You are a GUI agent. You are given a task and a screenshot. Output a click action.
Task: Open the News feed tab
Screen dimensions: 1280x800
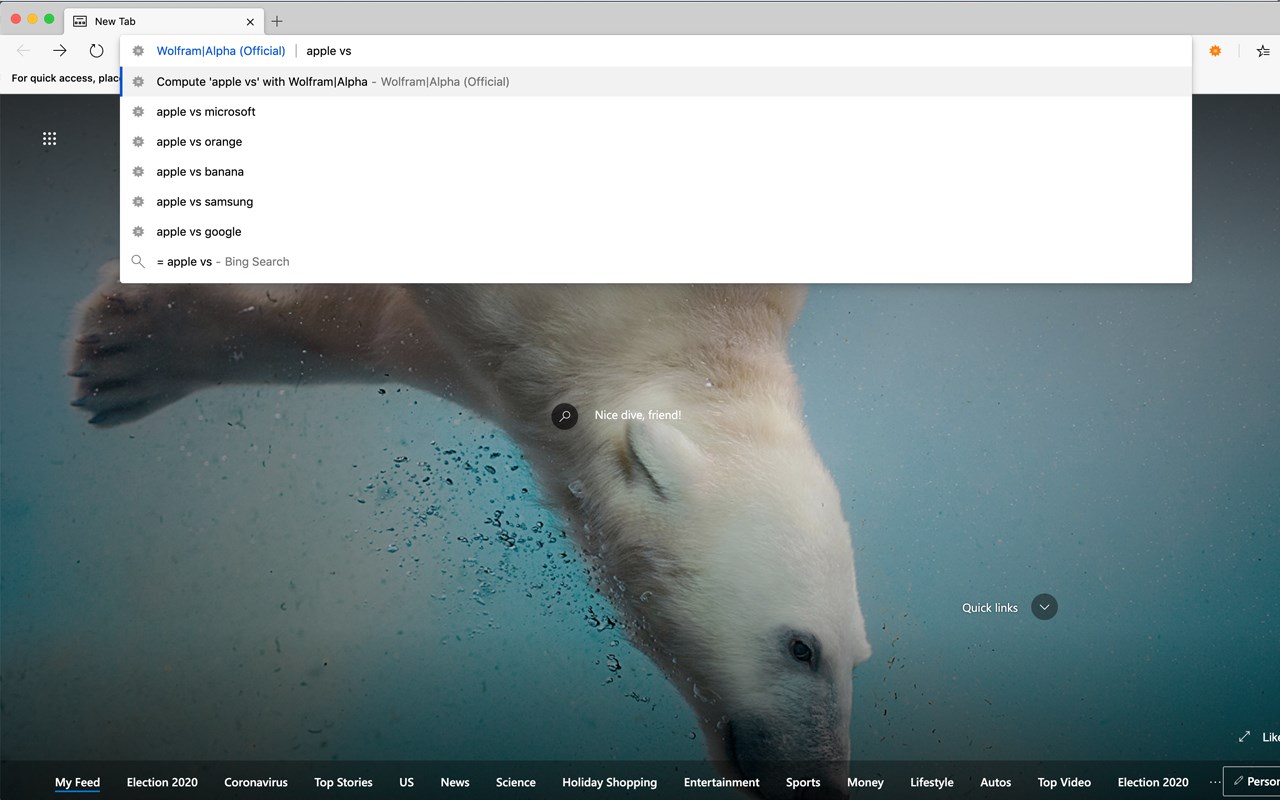pyautogui.click(x=455, y=782)
